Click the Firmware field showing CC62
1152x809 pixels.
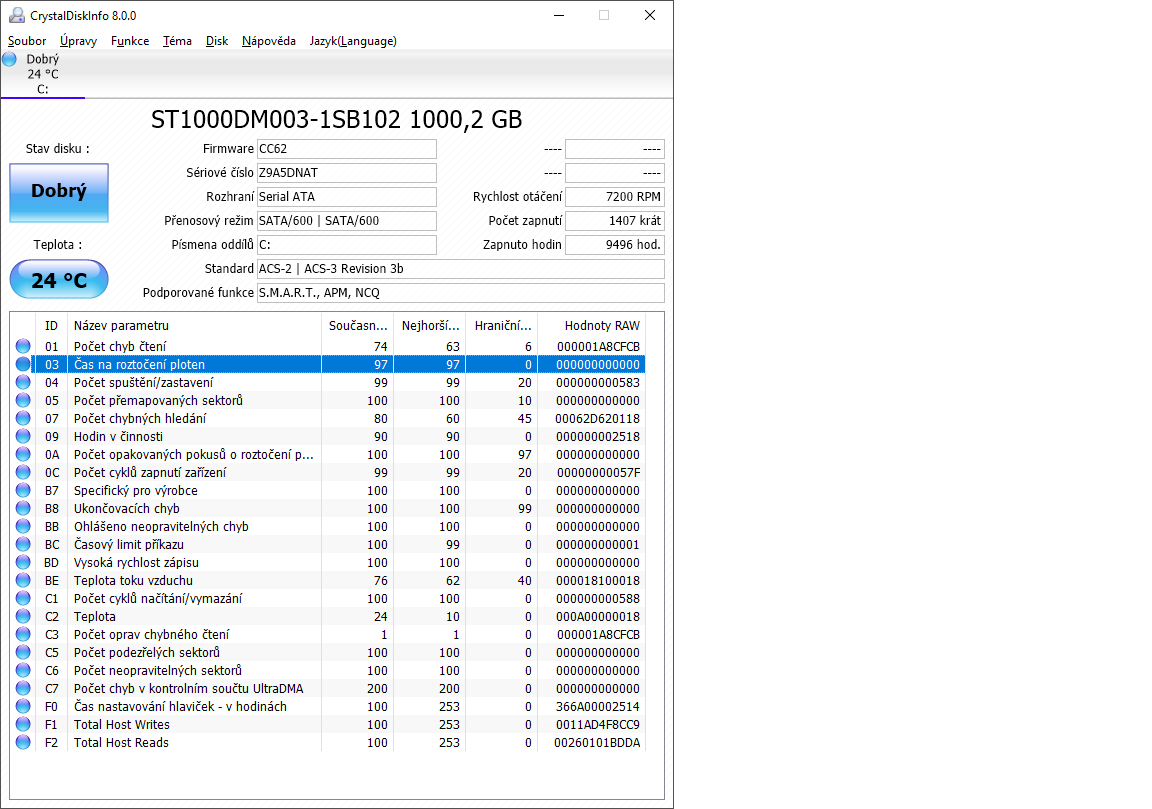[x=346, y=149]
